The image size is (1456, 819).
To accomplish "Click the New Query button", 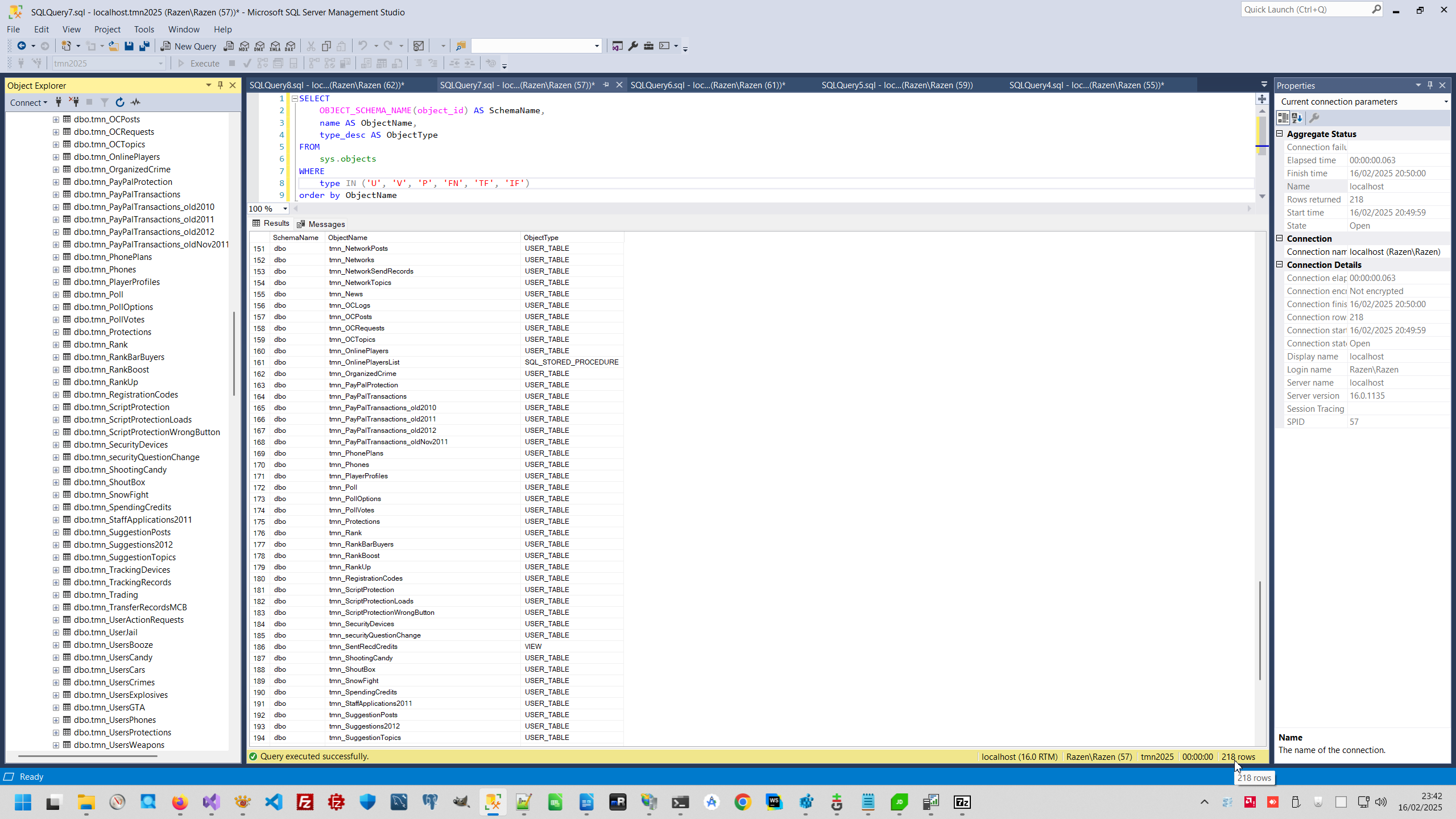I will (x=188, y=46).
